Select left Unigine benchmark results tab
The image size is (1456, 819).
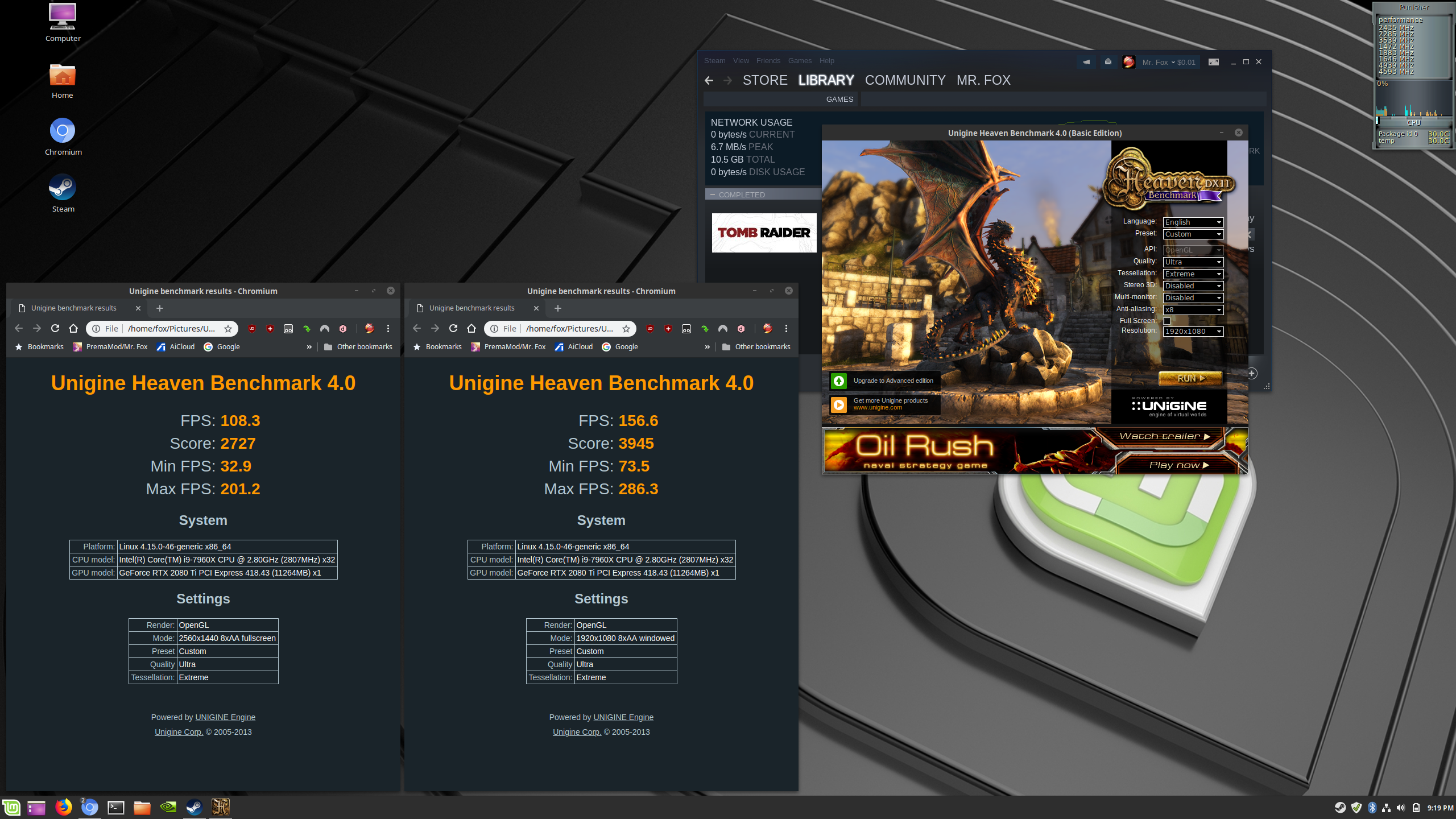(x=80, y=308)
